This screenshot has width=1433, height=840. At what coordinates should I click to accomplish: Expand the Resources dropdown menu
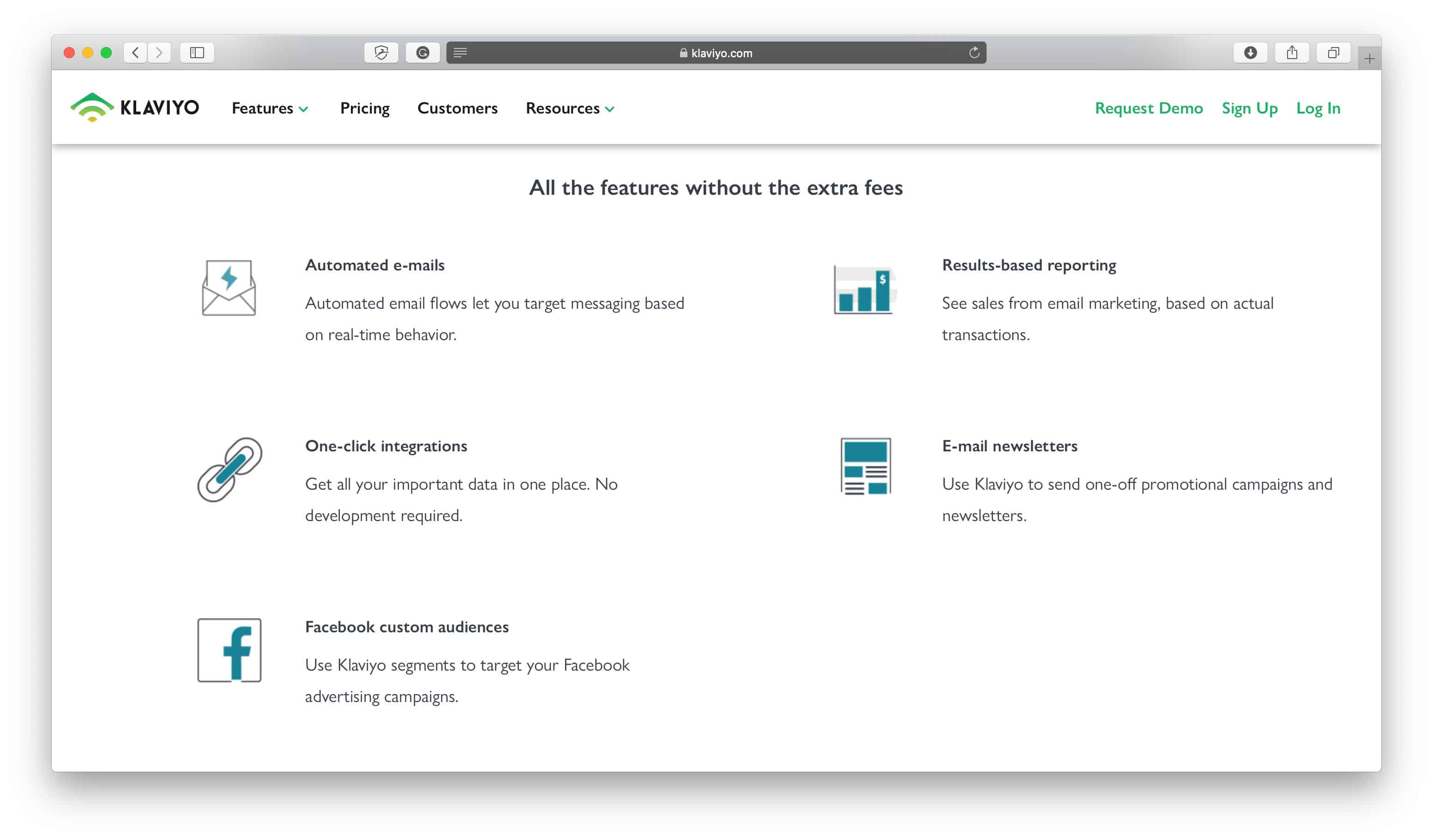(x=570, y=108)
